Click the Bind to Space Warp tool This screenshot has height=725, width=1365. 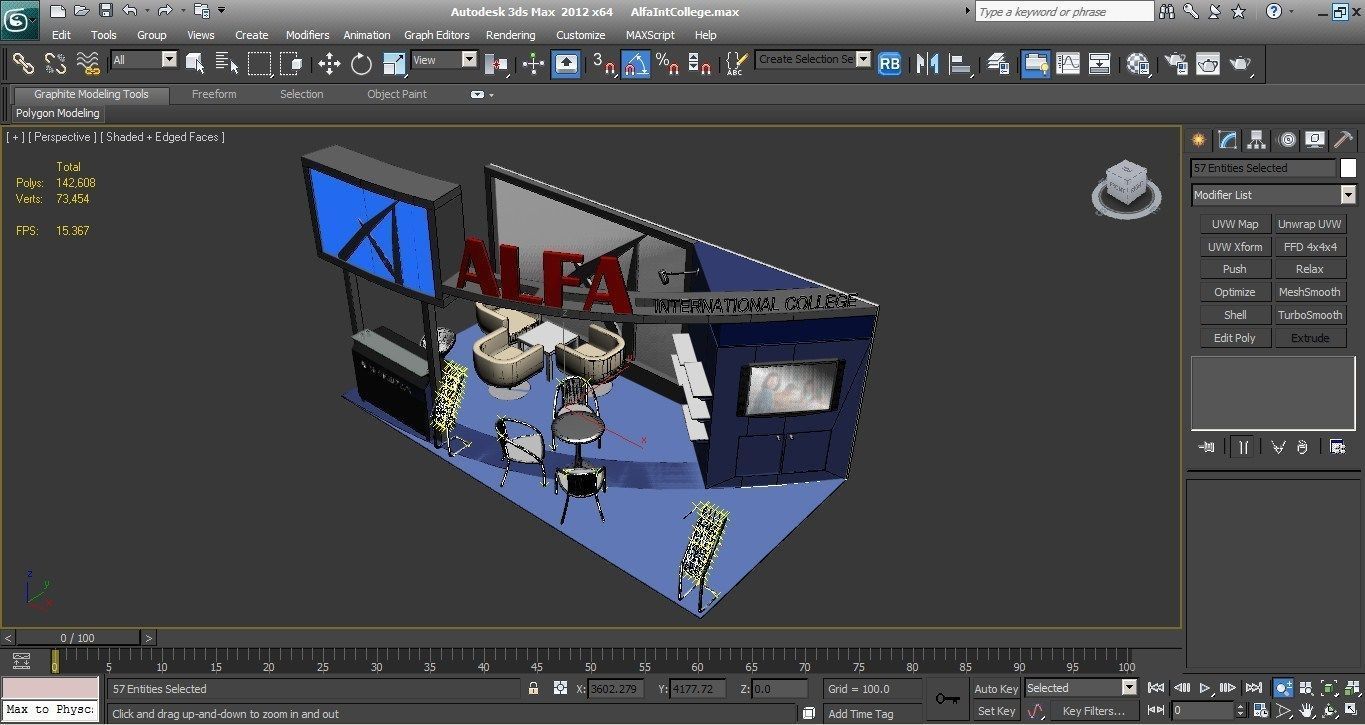pos(88,64)
